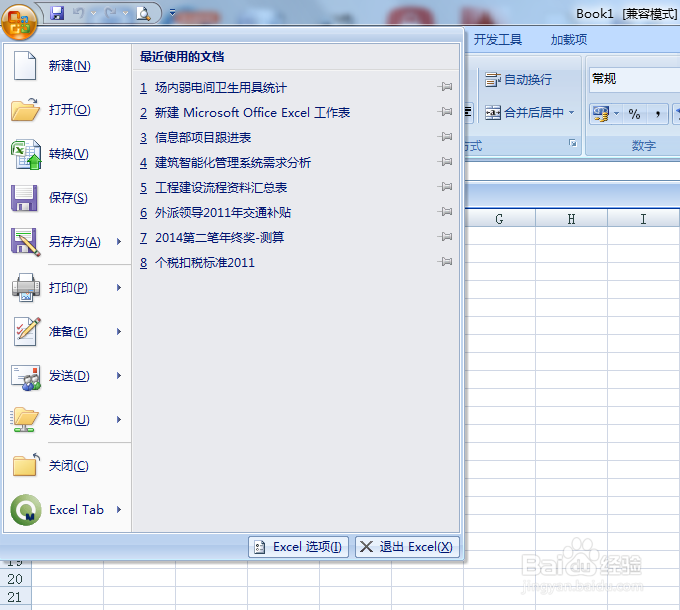
Task: Open the accounting number format dropdown arrow
Action: 616,114
